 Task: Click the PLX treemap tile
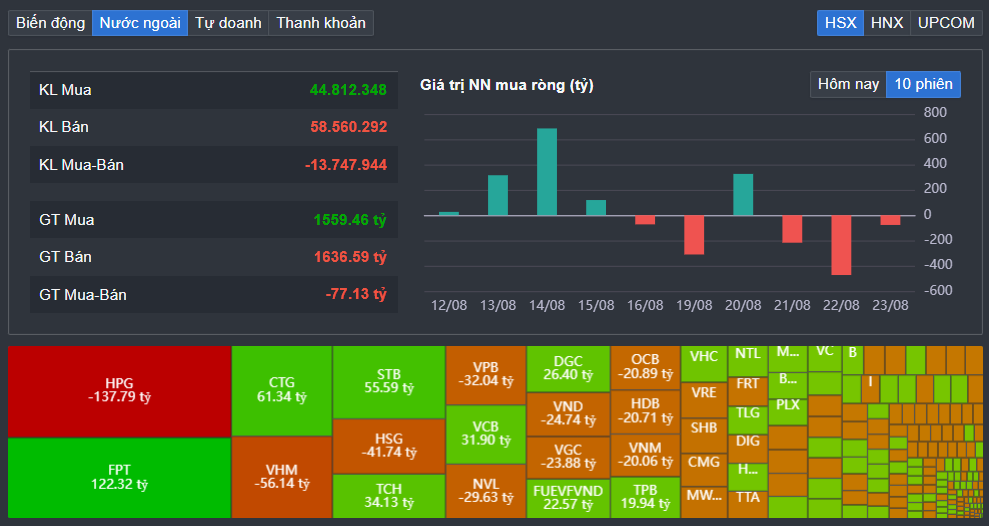click(788, 405)
